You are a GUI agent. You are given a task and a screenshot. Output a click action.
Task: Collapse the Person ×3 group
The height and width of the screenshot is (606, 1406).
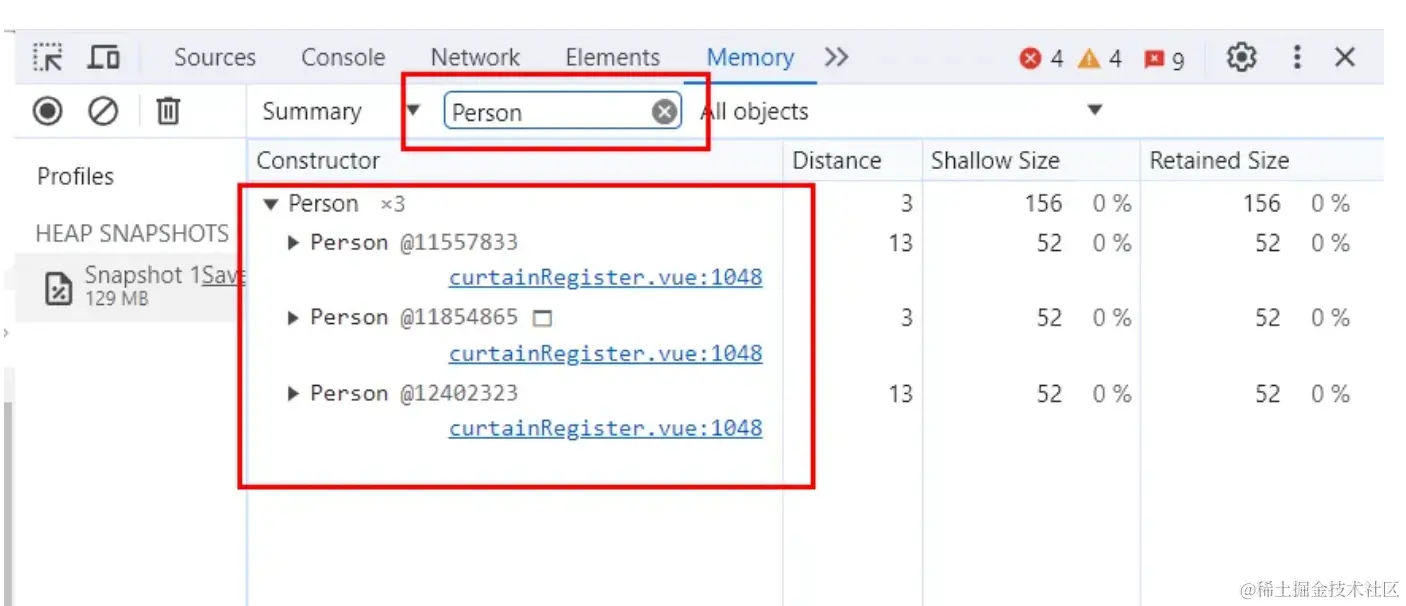coord(270,204)
